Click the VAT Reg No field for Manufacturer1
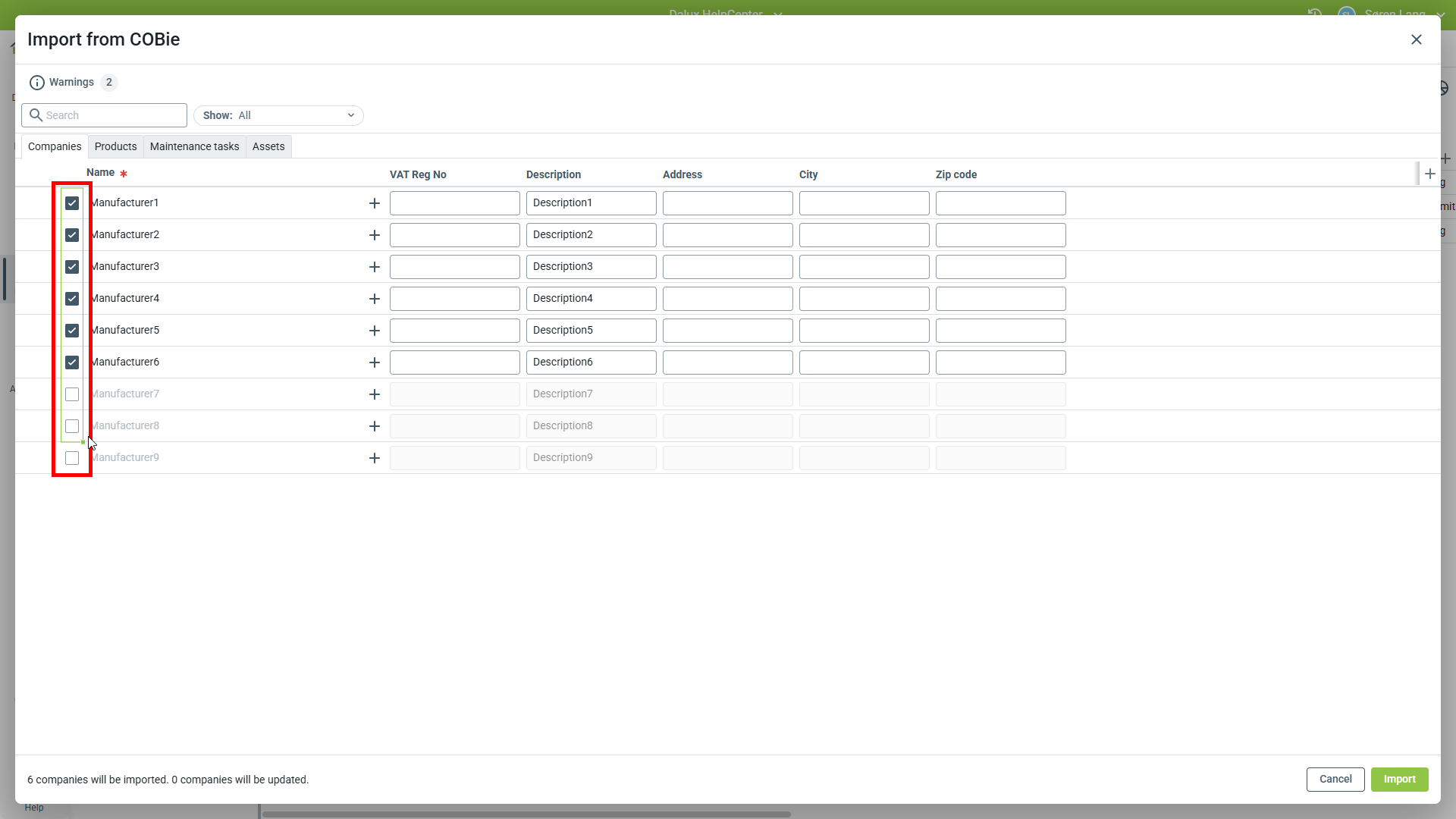The height and width of the screenshot is (819, 1456). (454, 203)
